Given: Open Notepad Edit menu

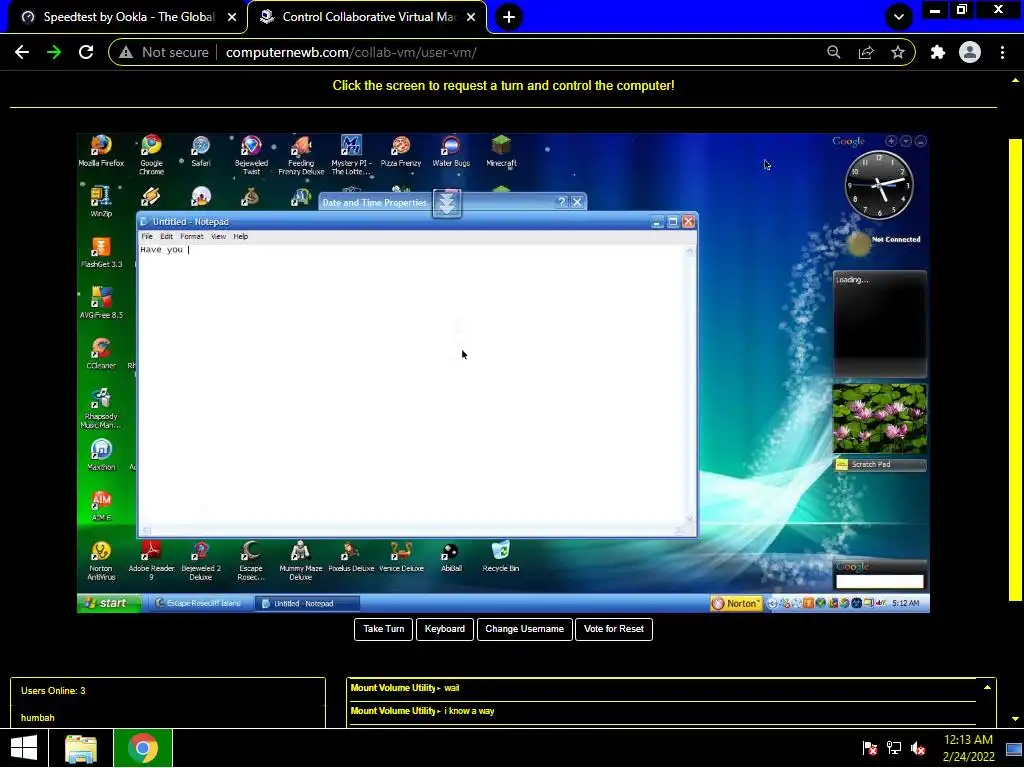Looking at the screenshot, I should tap(167, 236).
